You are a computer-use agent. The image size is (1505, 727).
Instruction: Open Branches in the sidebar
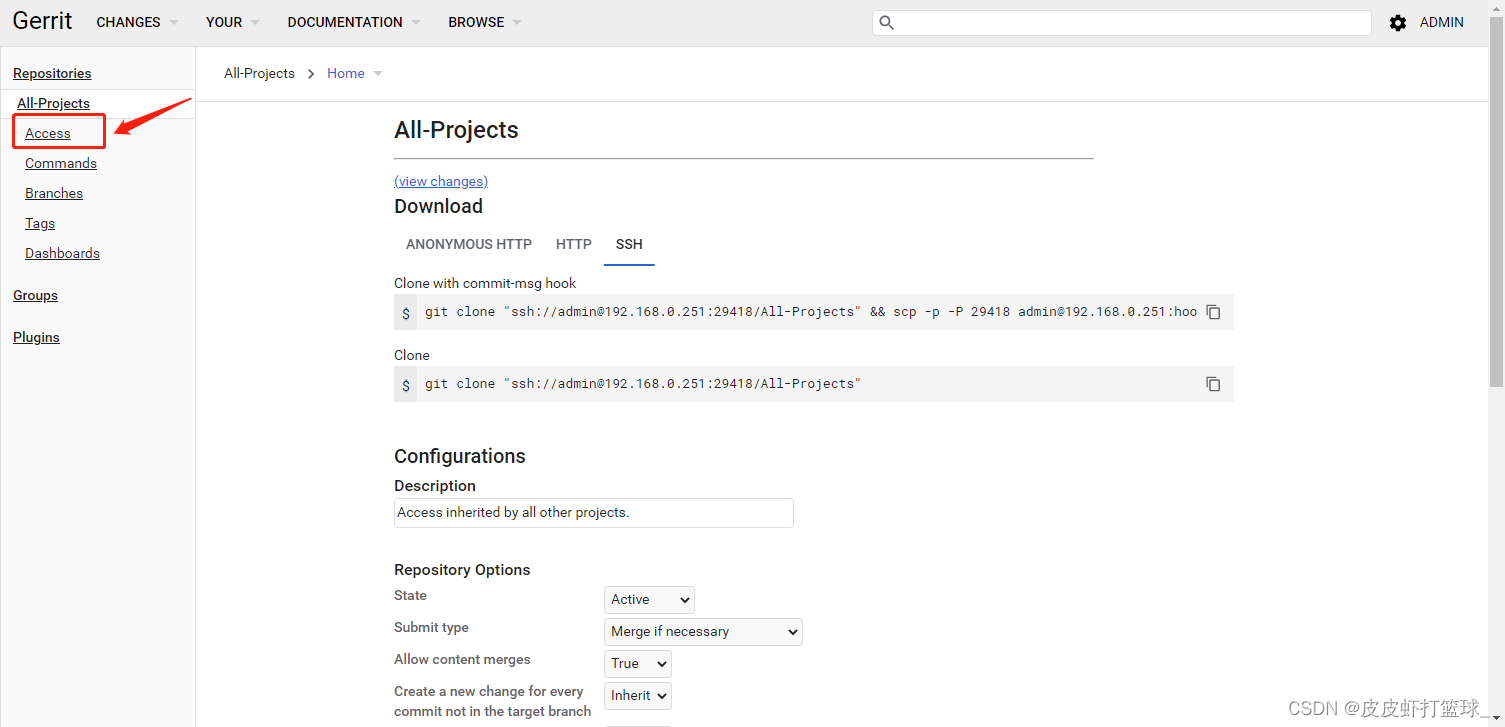(54, 193)
